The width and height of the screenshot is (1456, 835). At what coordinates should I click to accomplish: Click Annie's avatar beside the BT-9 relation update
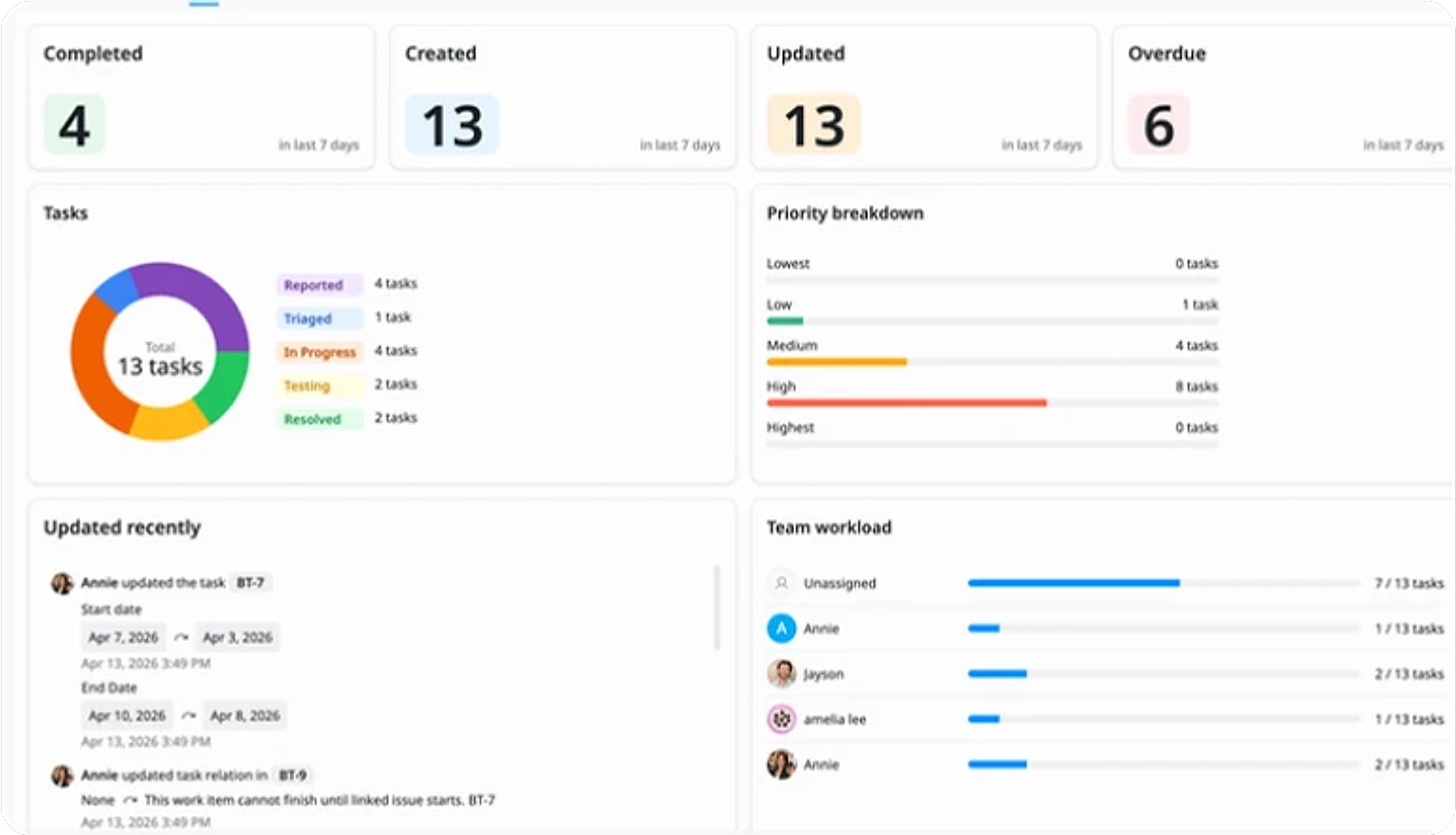62,776
